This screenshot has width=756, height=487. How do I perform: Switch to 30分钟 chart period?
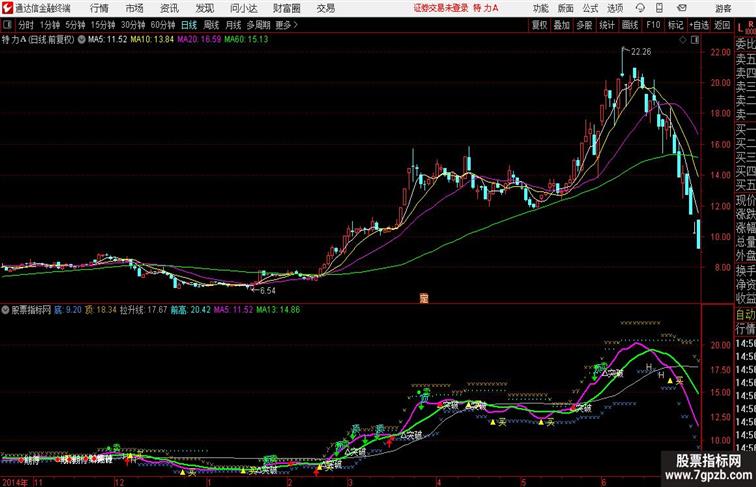[x=133, y=25]
